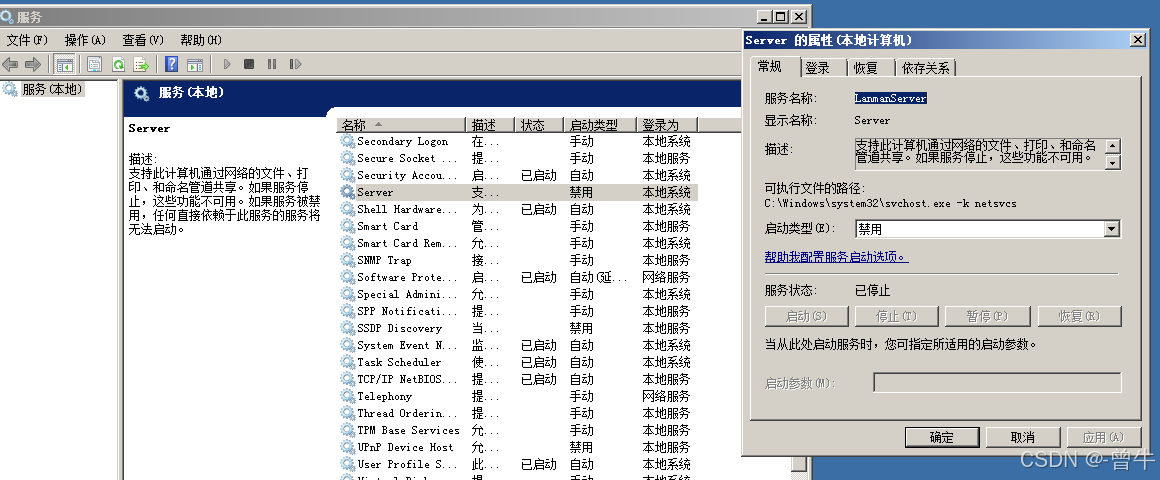
Task: Open the 文件(F) menu
Action: coord(27,40)
